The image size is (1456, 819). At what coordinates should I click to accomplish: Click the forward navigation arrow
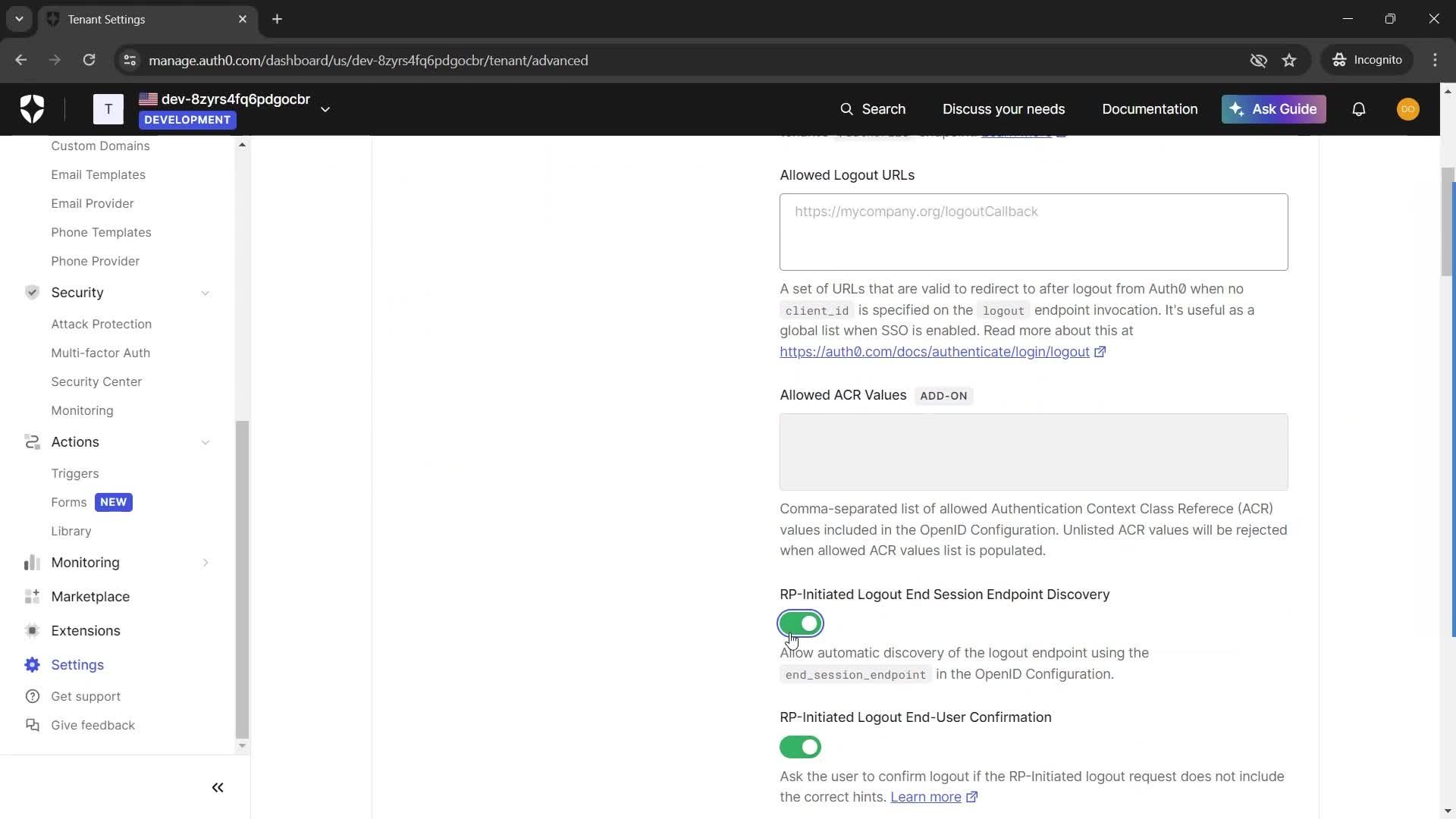(55, 60)
